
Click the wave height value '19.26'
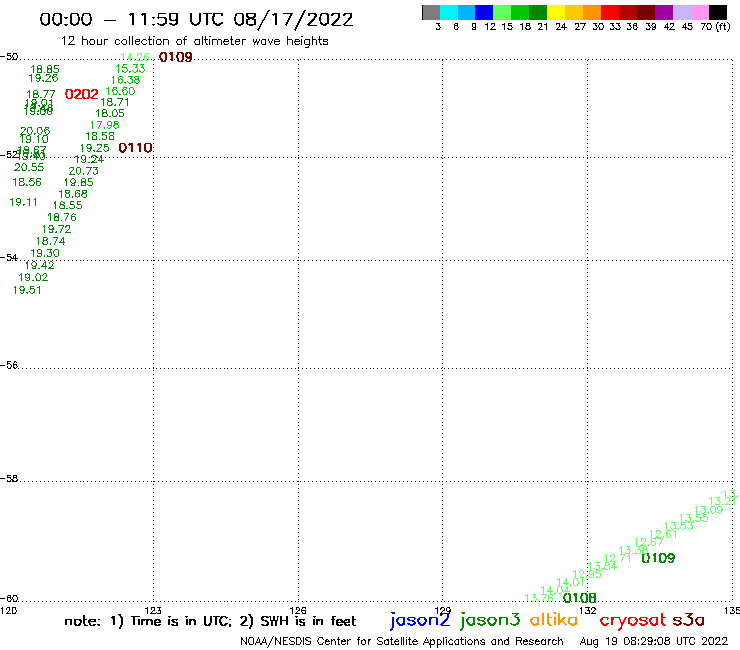[43, 78]
